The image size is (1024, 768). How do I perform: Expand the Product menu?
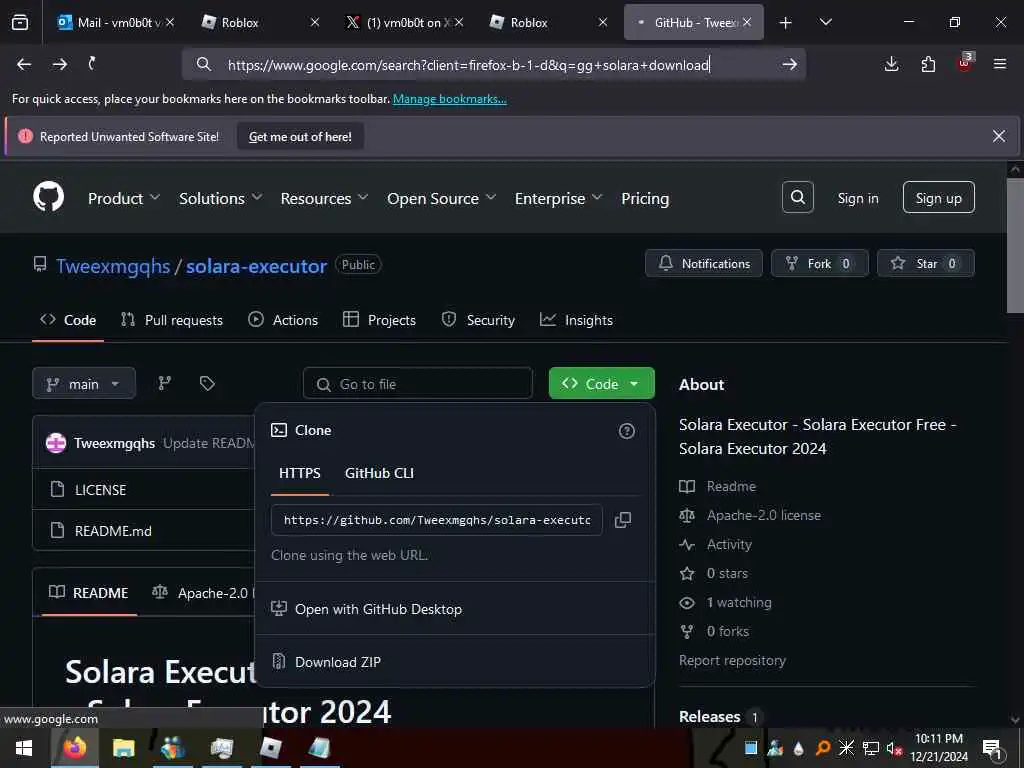(123, 199)
